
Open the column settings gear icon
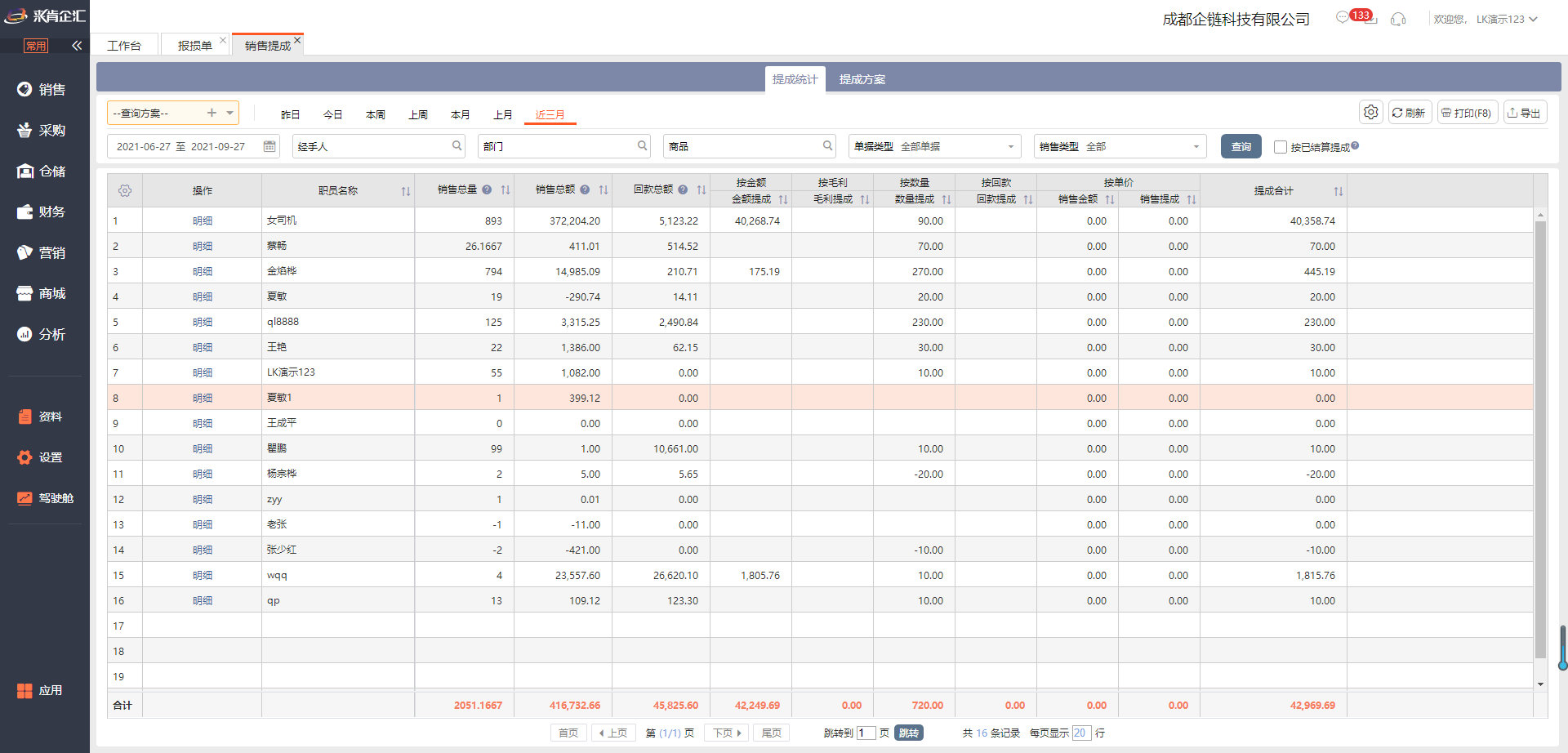point(1371,113)
